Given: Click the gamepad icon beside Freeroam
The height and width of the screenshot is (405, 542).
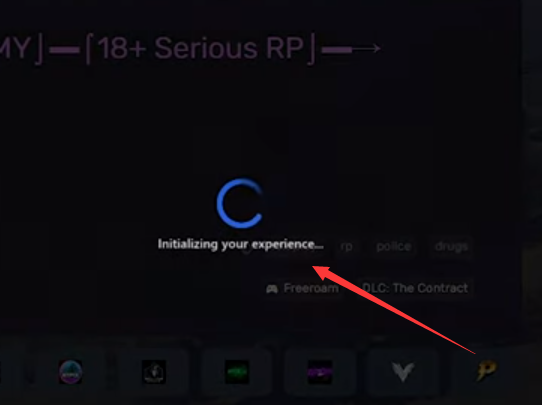Looking at the screenshot, I should point(272,289).
